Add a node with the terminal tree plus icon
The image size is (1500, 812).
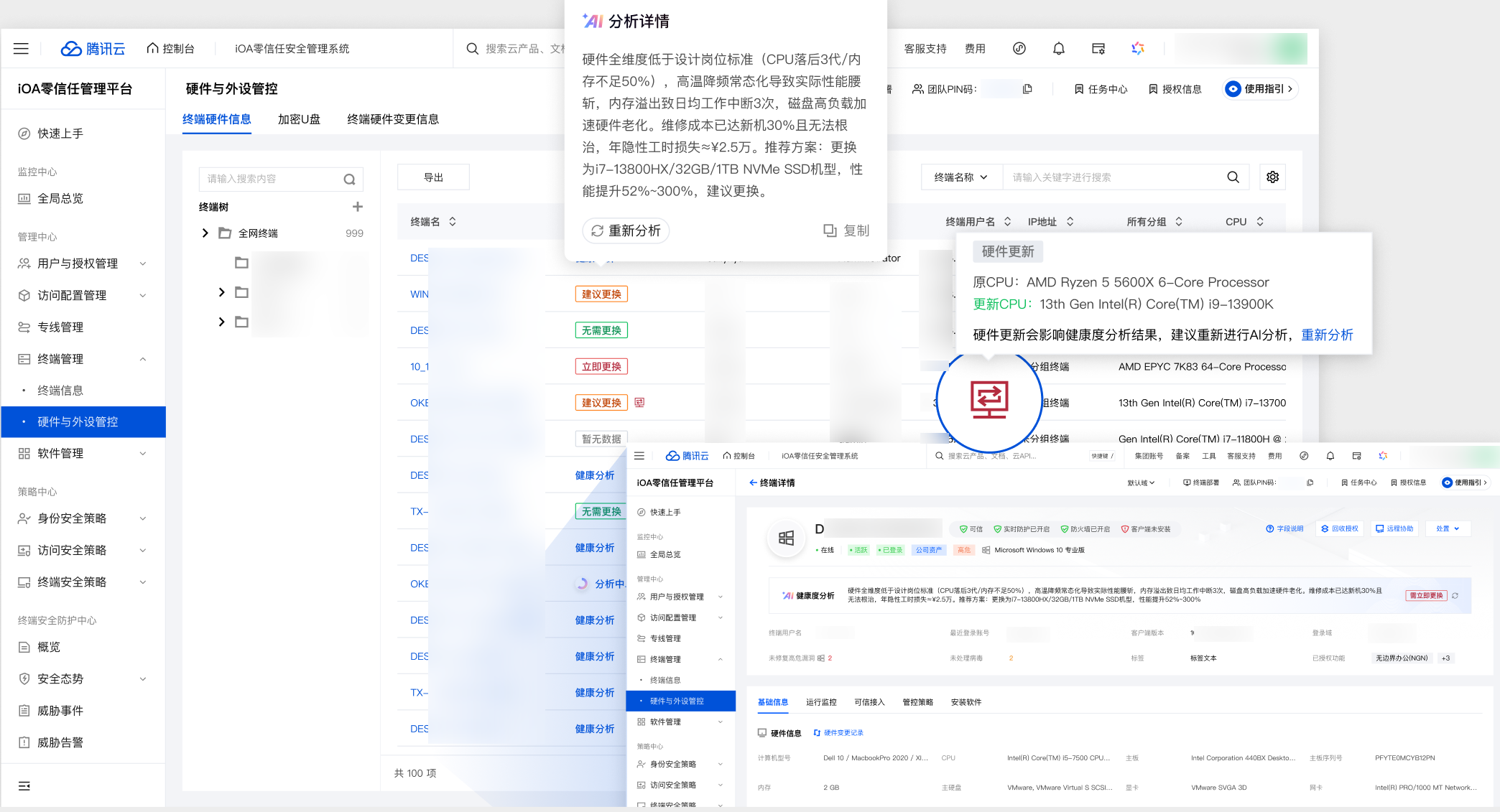click(x=357, y=207)
